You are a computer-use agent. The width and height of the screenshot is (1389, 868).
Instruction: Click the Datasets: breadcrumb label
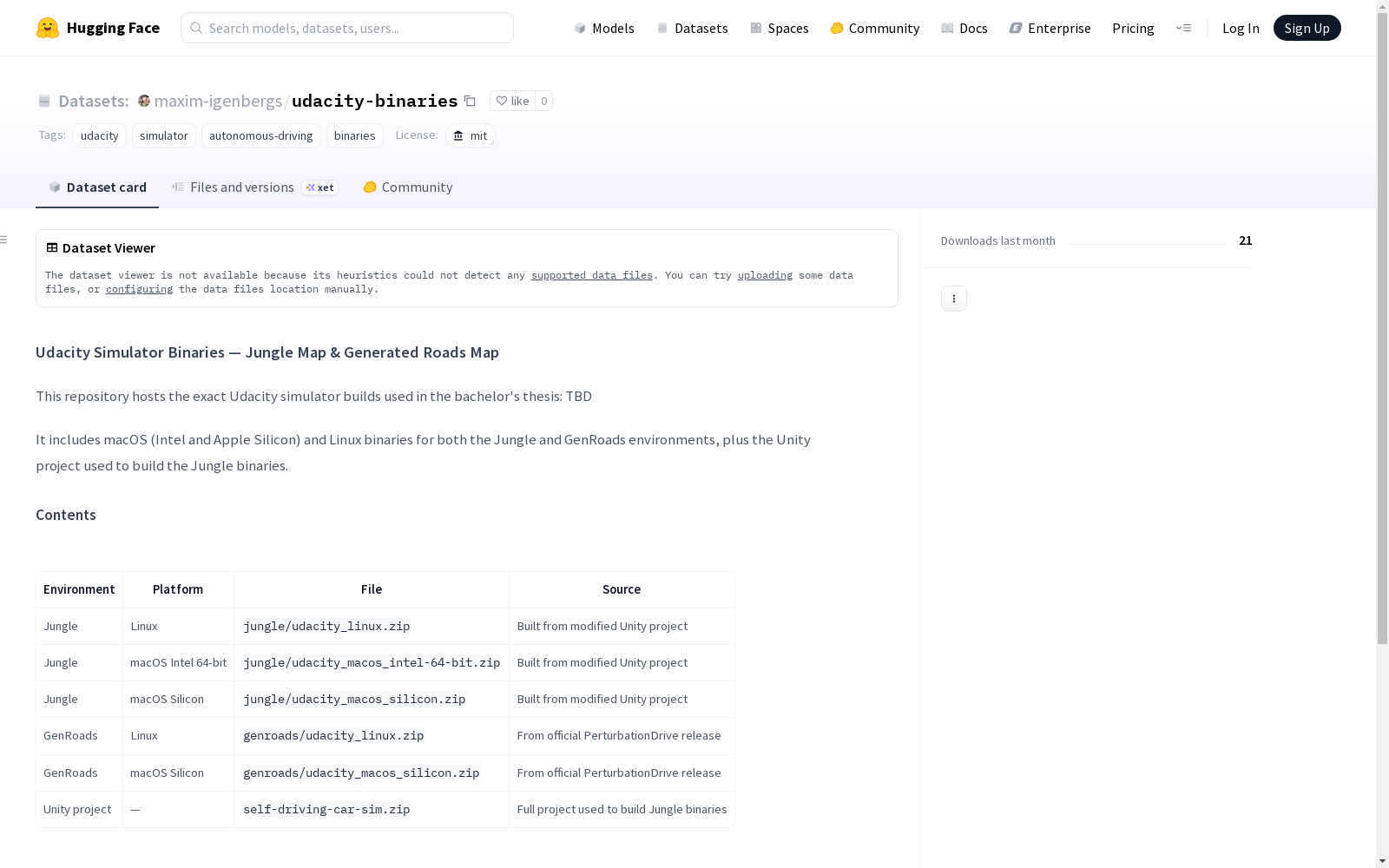(x=94, y=101)
